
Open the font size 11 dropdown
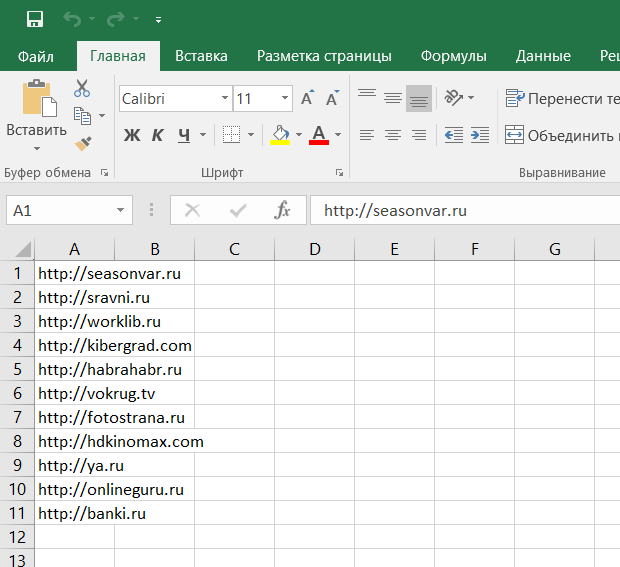coord(284,98)
